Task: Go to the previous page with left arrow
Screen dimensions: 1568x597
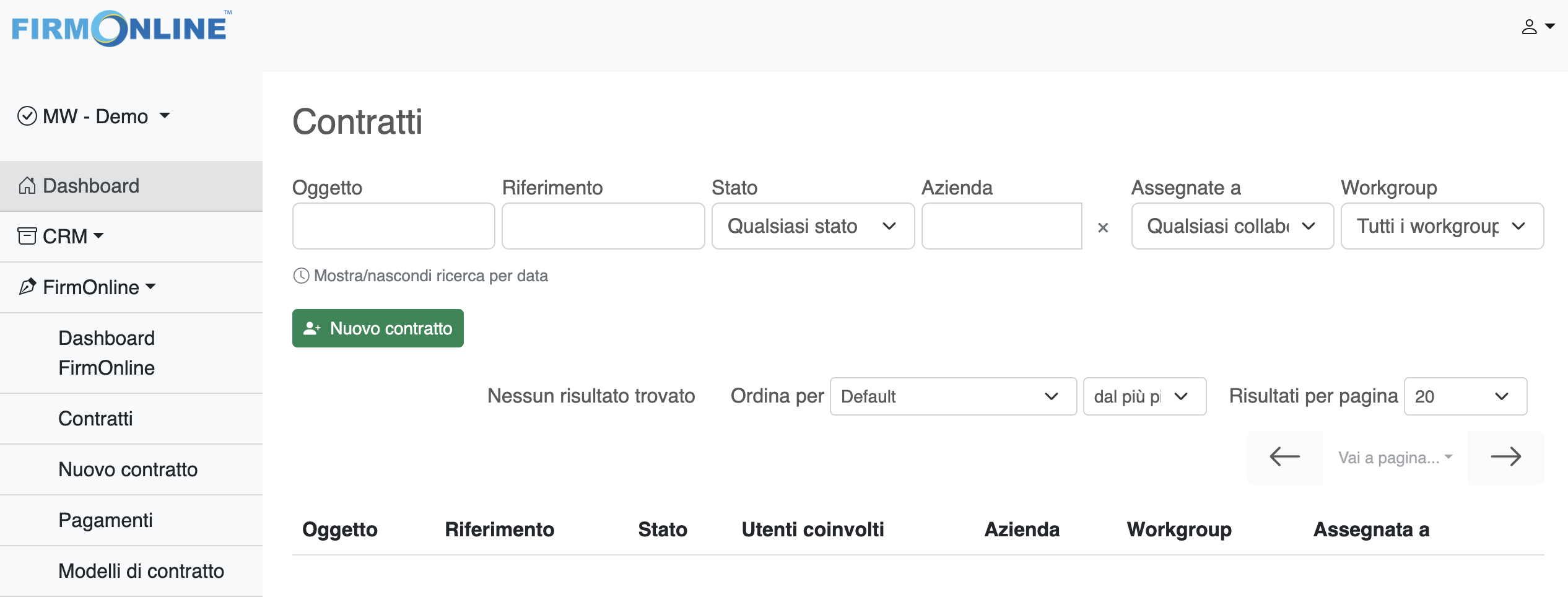Action: tap(1284, 457)
